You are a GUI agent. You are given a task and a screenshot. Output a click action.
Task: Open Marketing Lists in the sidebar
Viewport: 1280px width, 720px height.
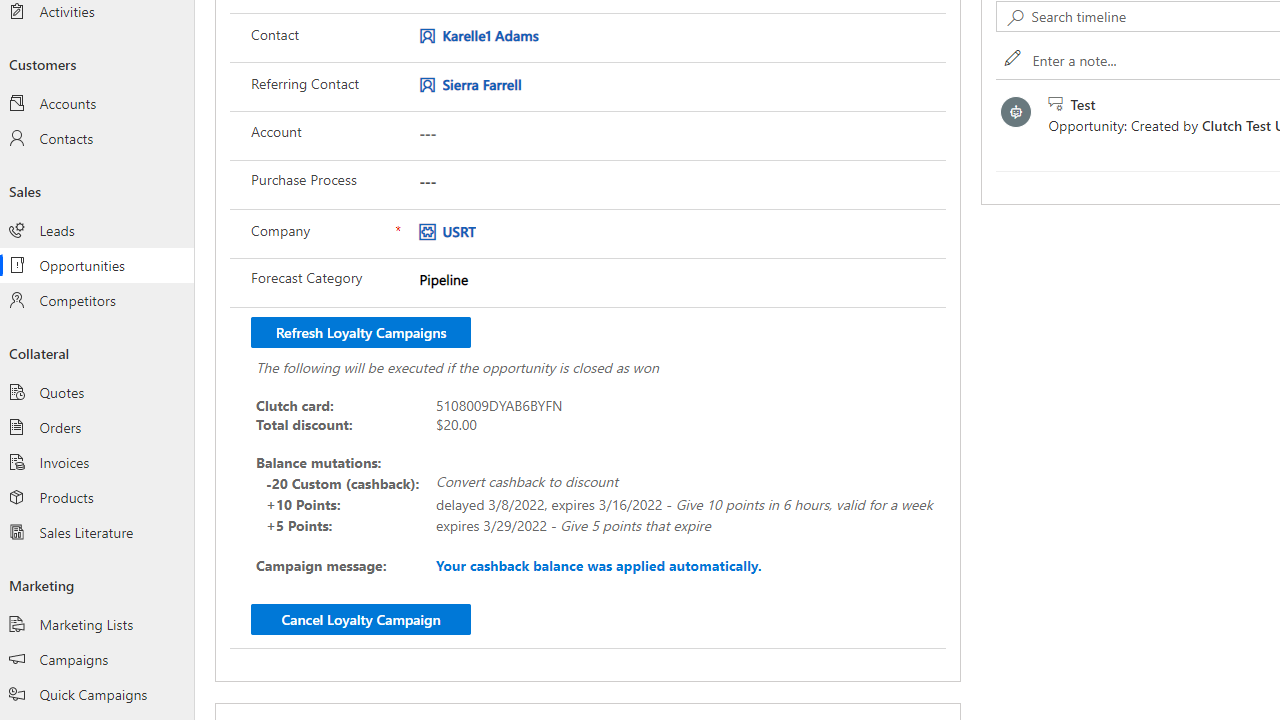86,625
